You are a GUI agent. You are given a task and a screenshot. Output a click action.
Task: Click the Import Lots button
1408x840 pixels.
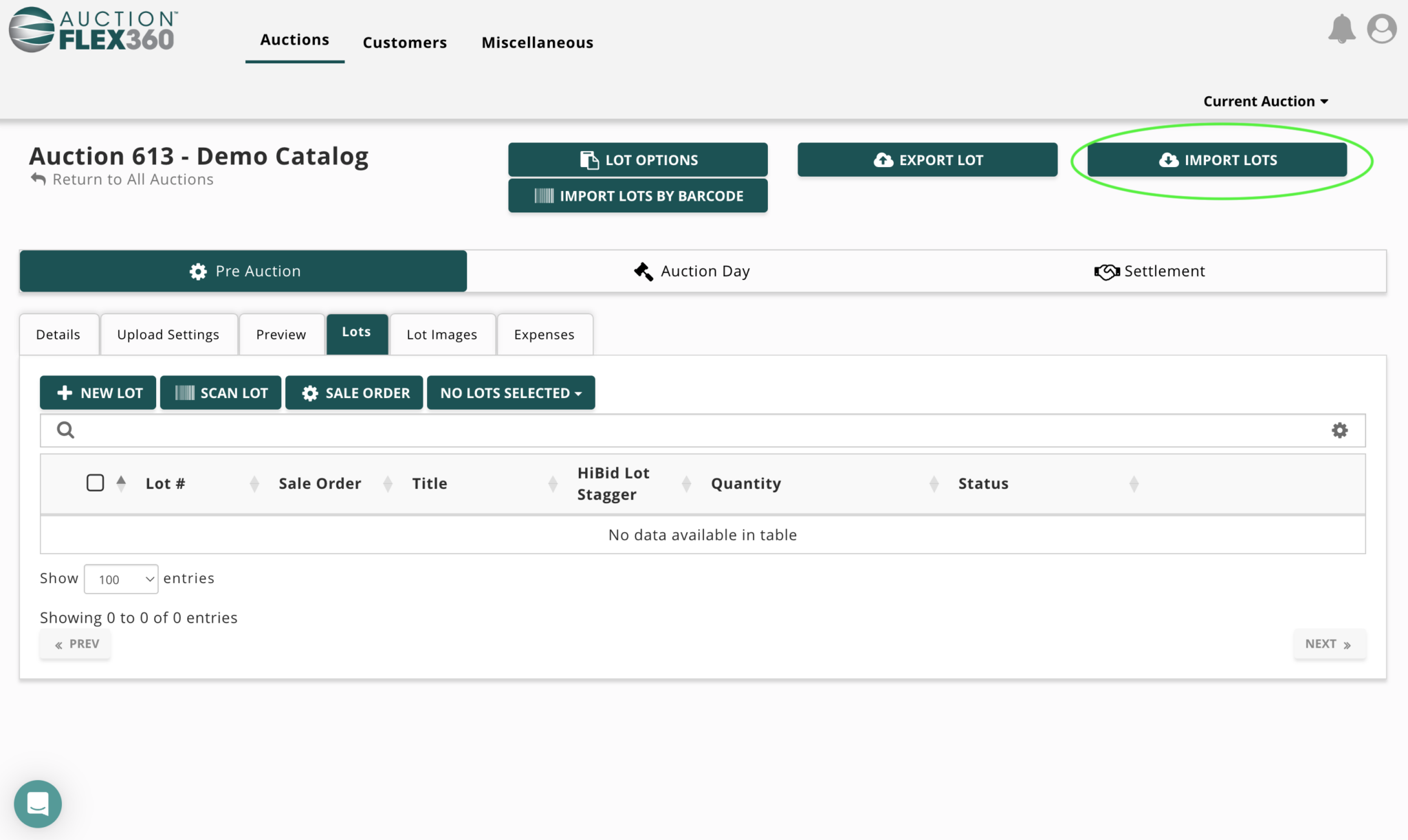click(x=1218, y=159)
